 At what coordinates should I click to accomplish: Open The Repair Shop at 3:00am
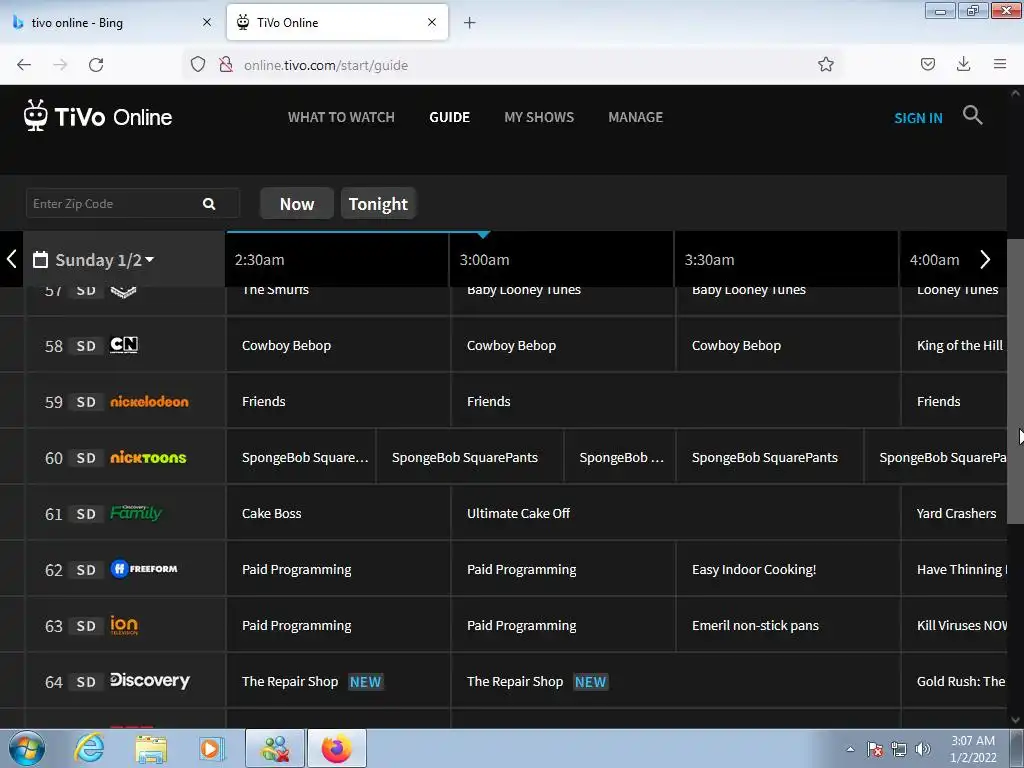[x=675, y=681]
